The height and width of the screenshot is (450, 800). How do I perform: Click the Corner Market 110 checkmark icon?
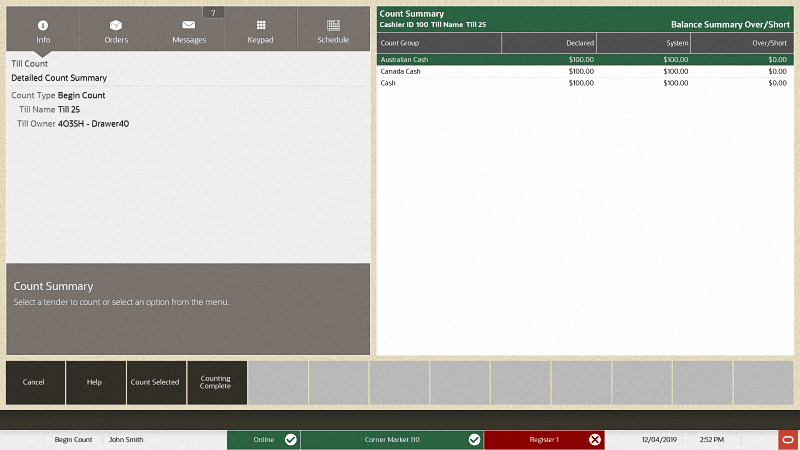(474, 439)
